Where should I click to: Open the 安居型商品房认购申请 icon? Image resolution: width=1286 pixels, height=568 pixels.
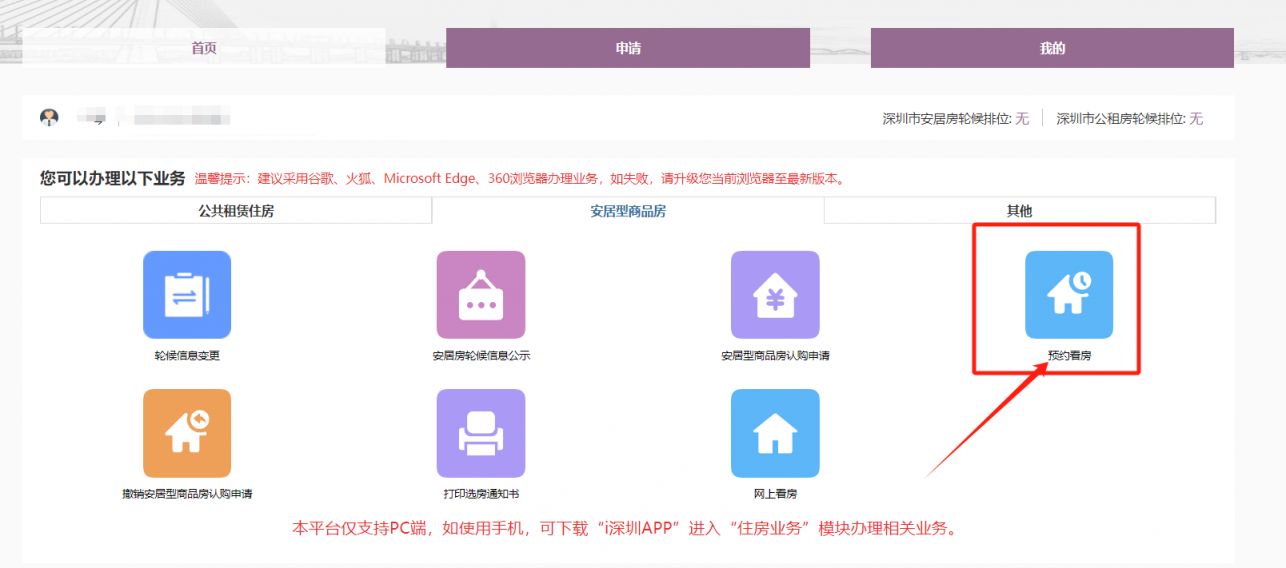(x=775, y=295)
